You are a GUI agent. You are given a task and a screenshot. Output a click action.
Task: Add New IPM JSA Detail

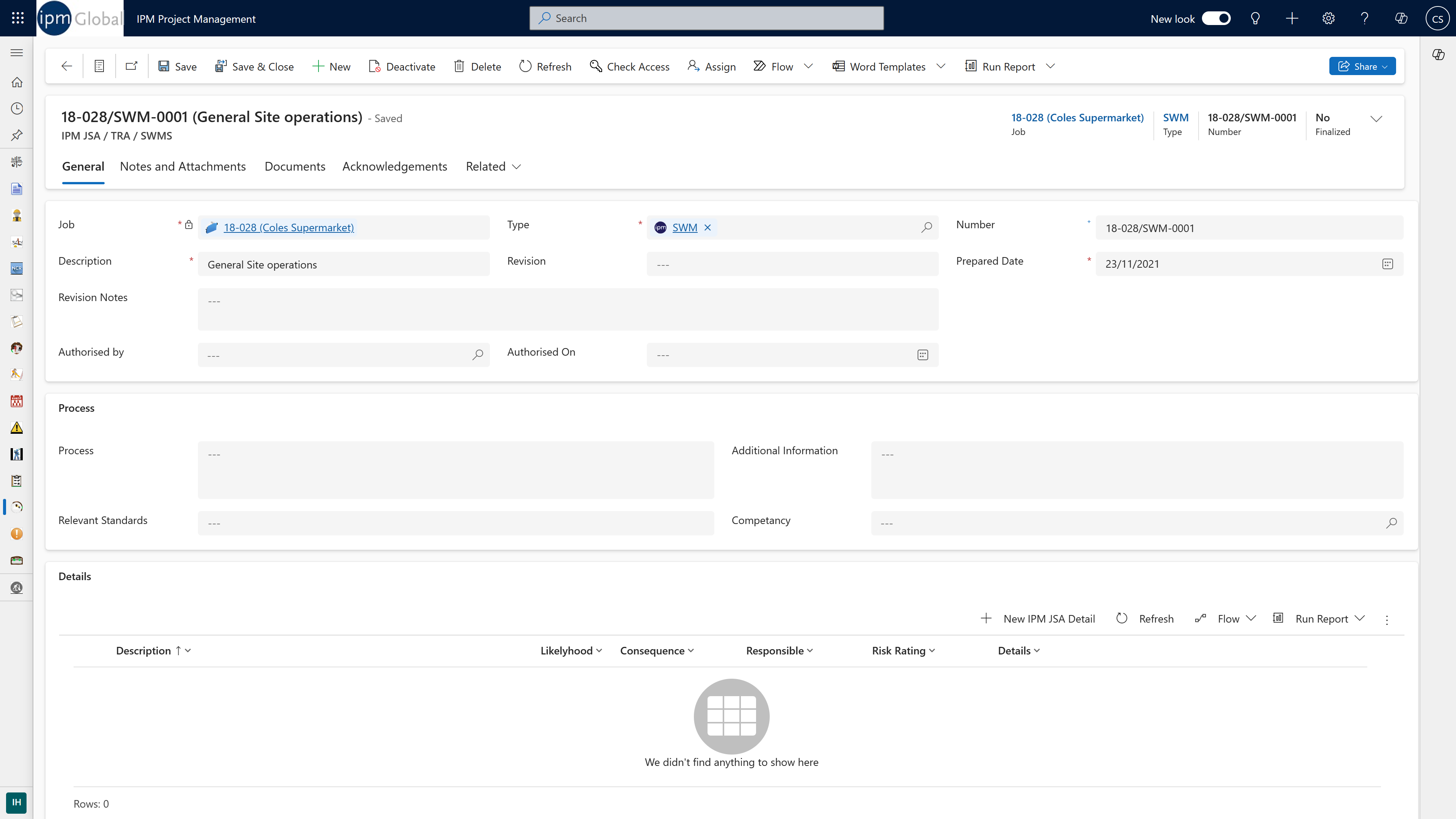[1038, 619]
